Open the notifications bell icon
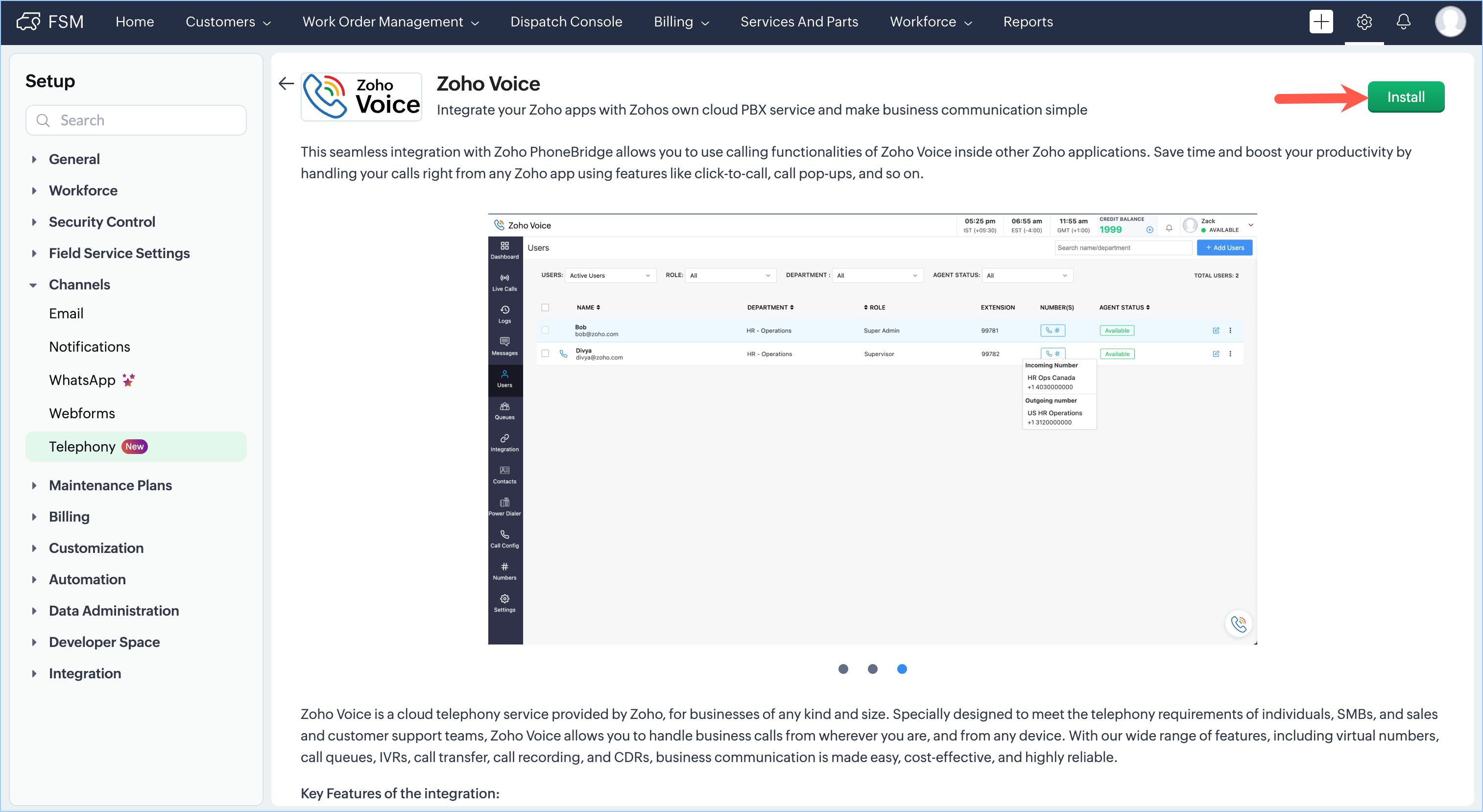 pos(1403,22)
